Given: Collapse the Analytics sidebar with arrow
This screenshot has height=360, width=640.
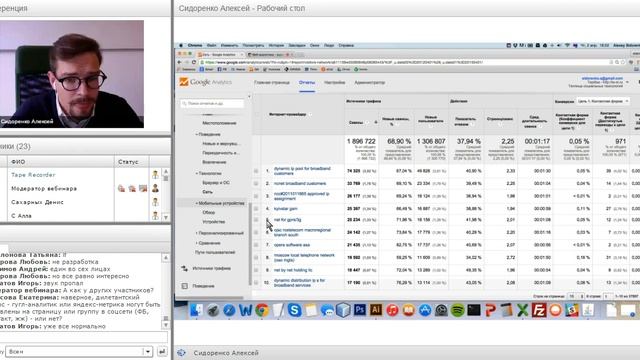Looking at the screenshot, I should pyautogui.click(x=249, y=97).
